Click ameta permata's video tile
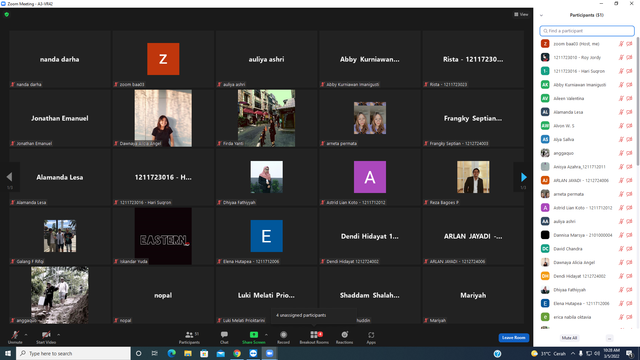 tap(369, 118)
